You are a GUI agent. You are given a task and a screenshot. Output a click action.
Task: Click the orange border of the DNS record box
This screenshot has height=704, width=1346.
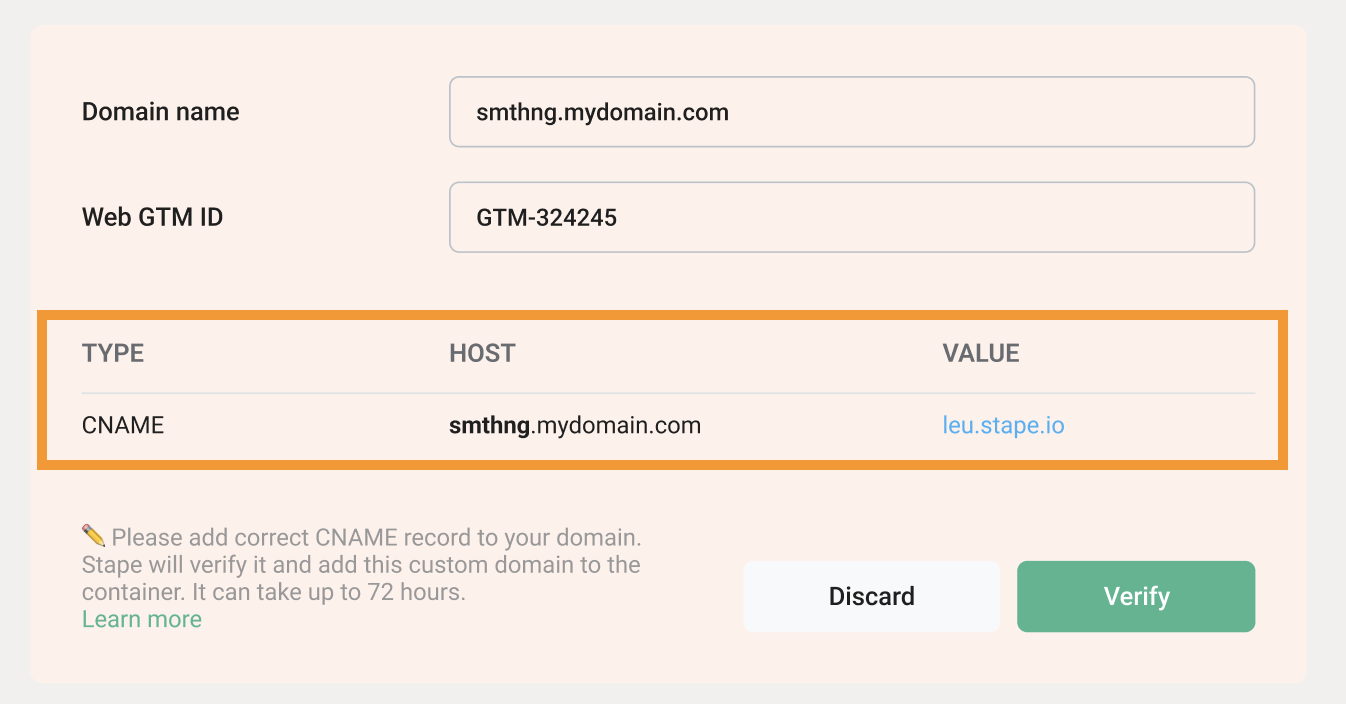point(662,315)
